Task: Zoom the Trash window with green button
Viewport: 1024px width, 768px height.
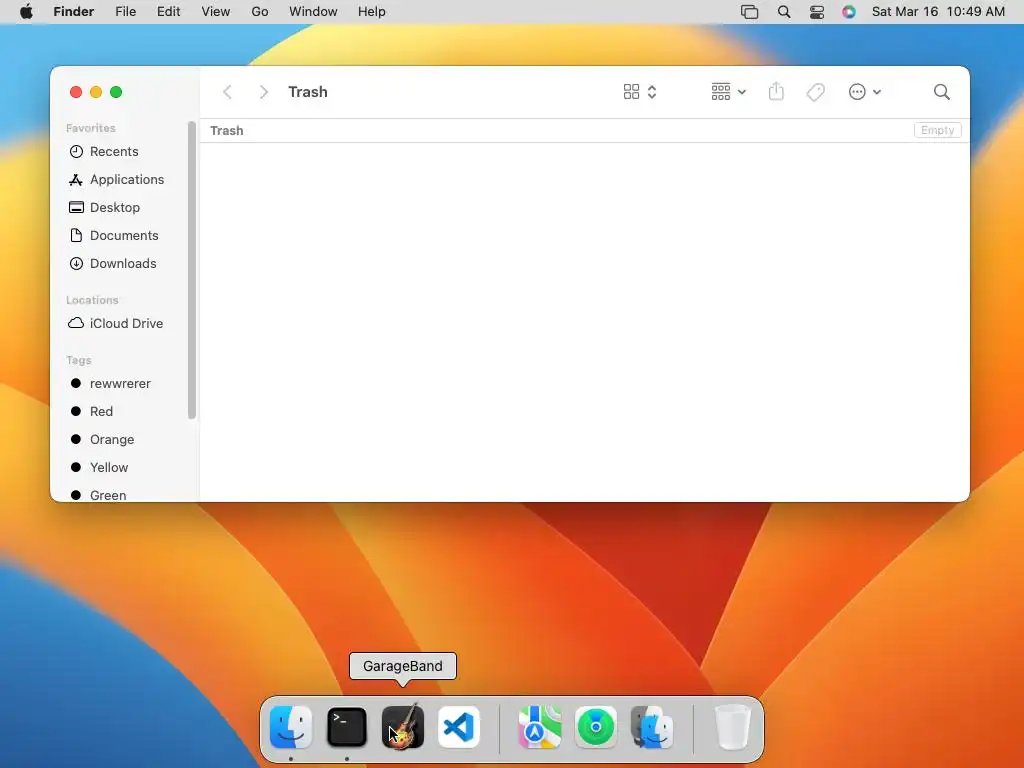Action: tap(116, 92)
